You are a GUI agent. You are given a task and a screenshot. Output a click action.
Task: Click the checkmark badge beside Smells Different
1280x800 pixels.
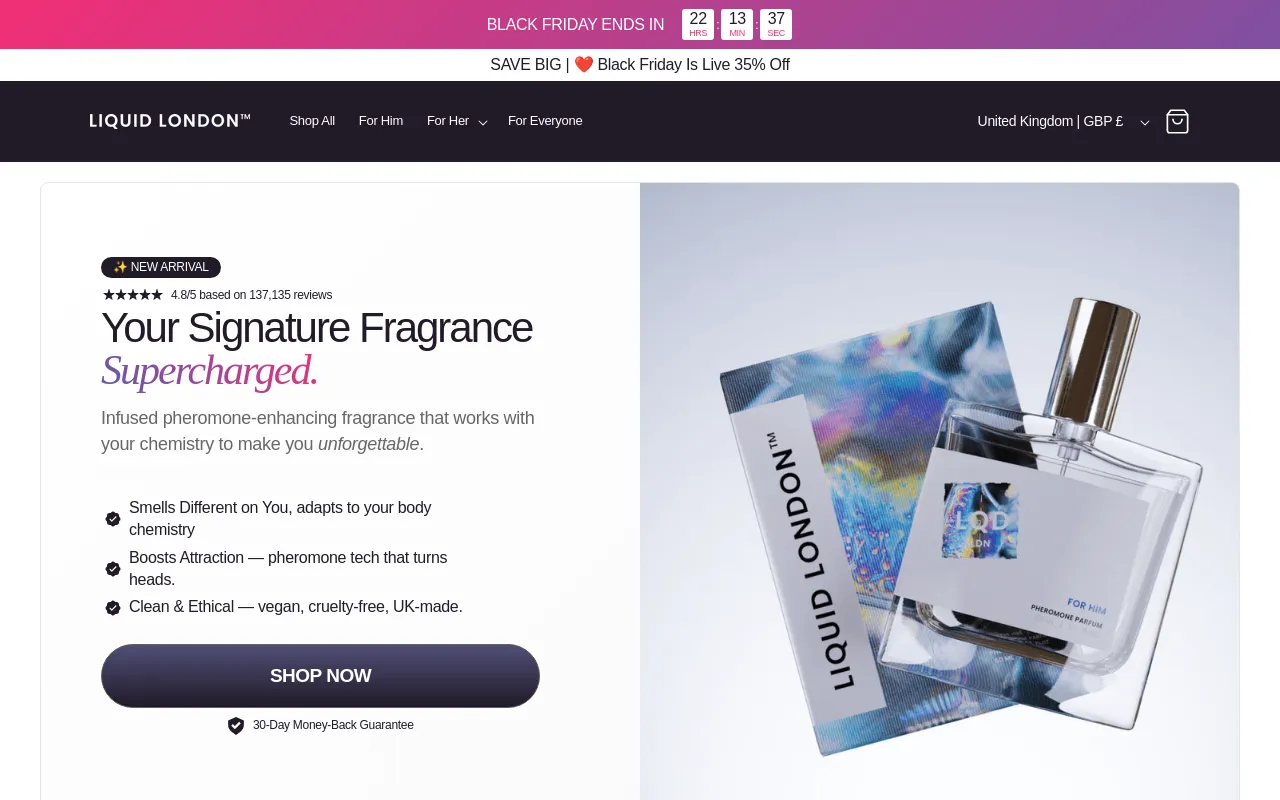[x=113, y=519]
